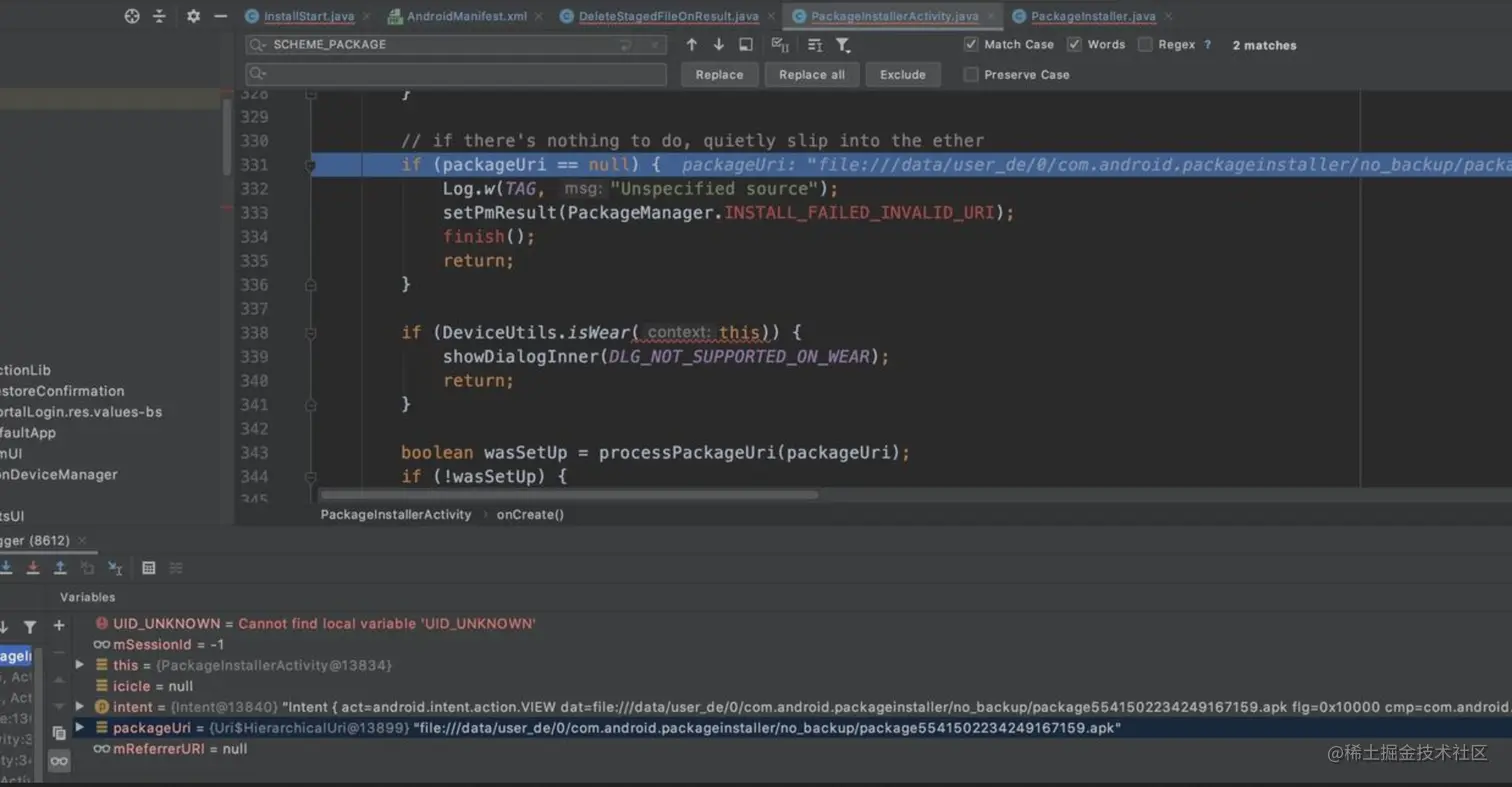Click the onCreate() breadcrumb
The image size is (1512, 787).
tap(530, 515)
